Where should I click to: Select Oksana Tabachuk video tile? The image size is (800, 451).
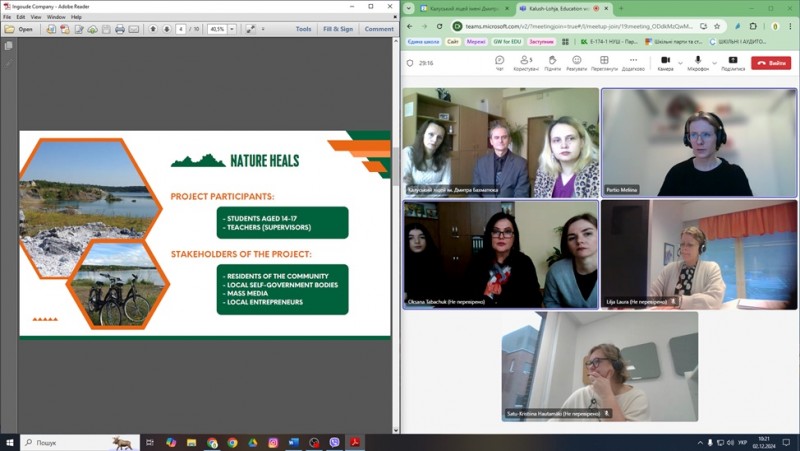tap(501, 255)
